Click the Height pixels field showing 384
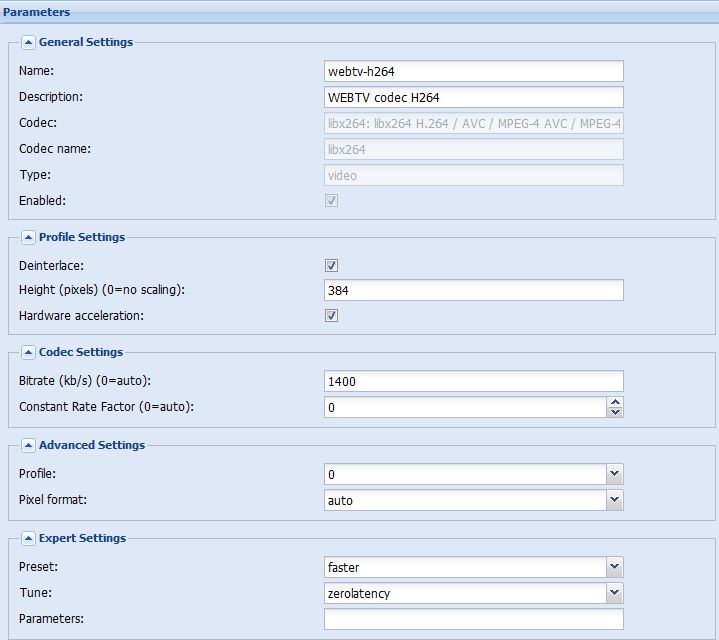 (474, 290)
